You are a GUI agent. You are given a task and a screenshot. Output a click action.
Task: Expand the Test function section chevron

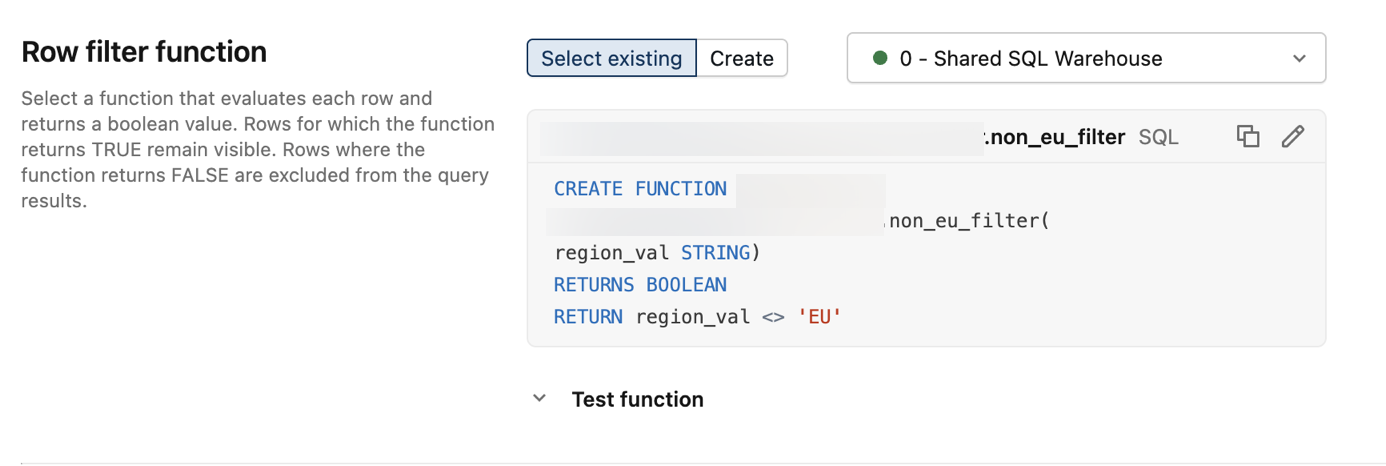540,399
